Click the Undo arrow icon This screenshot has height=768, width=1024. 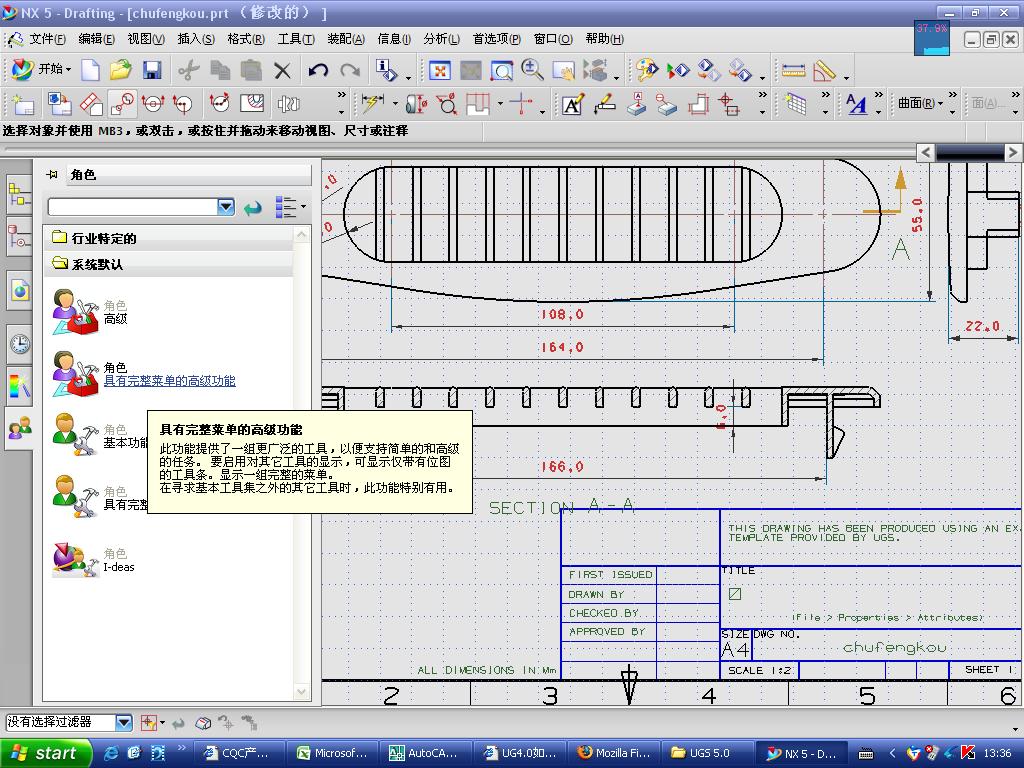click(318, 70)
